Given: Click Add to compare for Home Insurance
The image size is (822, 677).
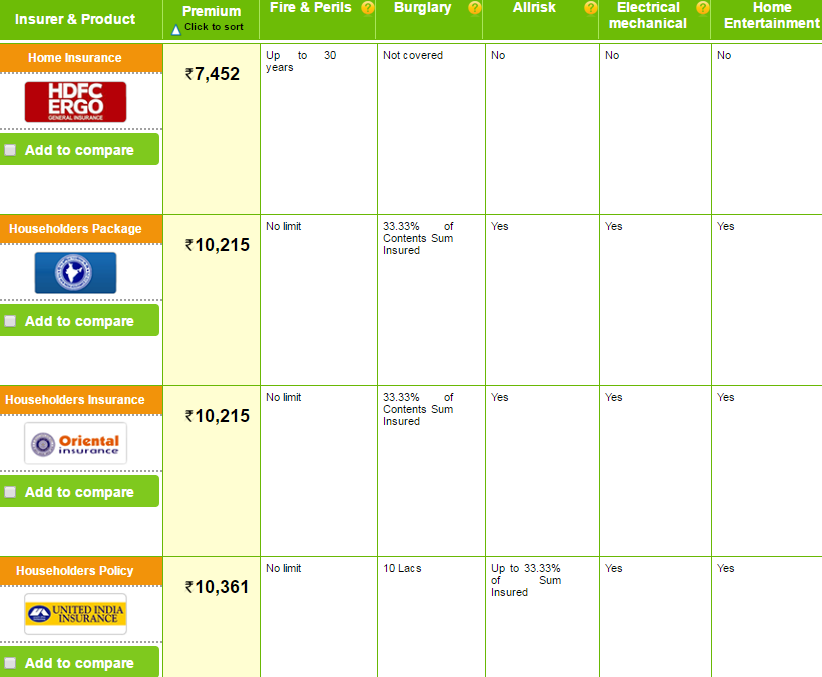Looking at the screenshot, I should coord(79,149).
